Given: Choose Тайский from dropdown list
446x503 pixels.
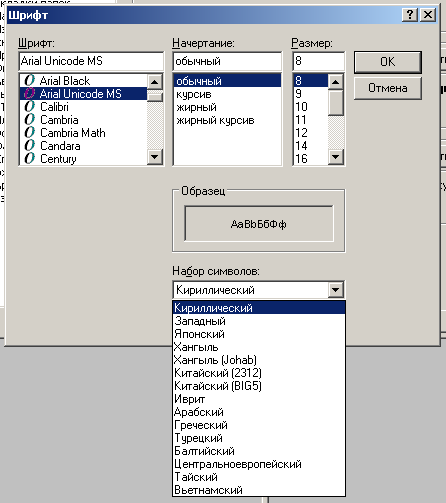Looking at the screenshot, I should (x=259, y=477).
